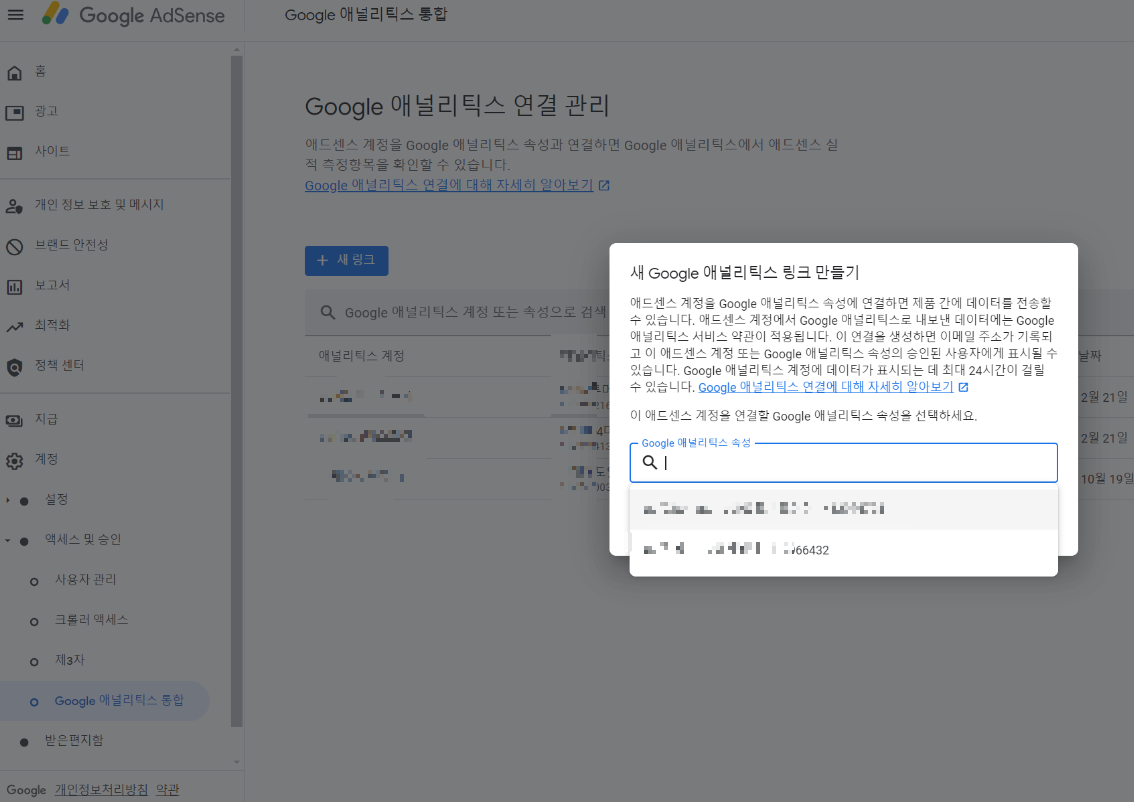This screenshot has height=802, width=1134.
Task: Click the 지급 payments icon
Action: click(x=14, y=420)
